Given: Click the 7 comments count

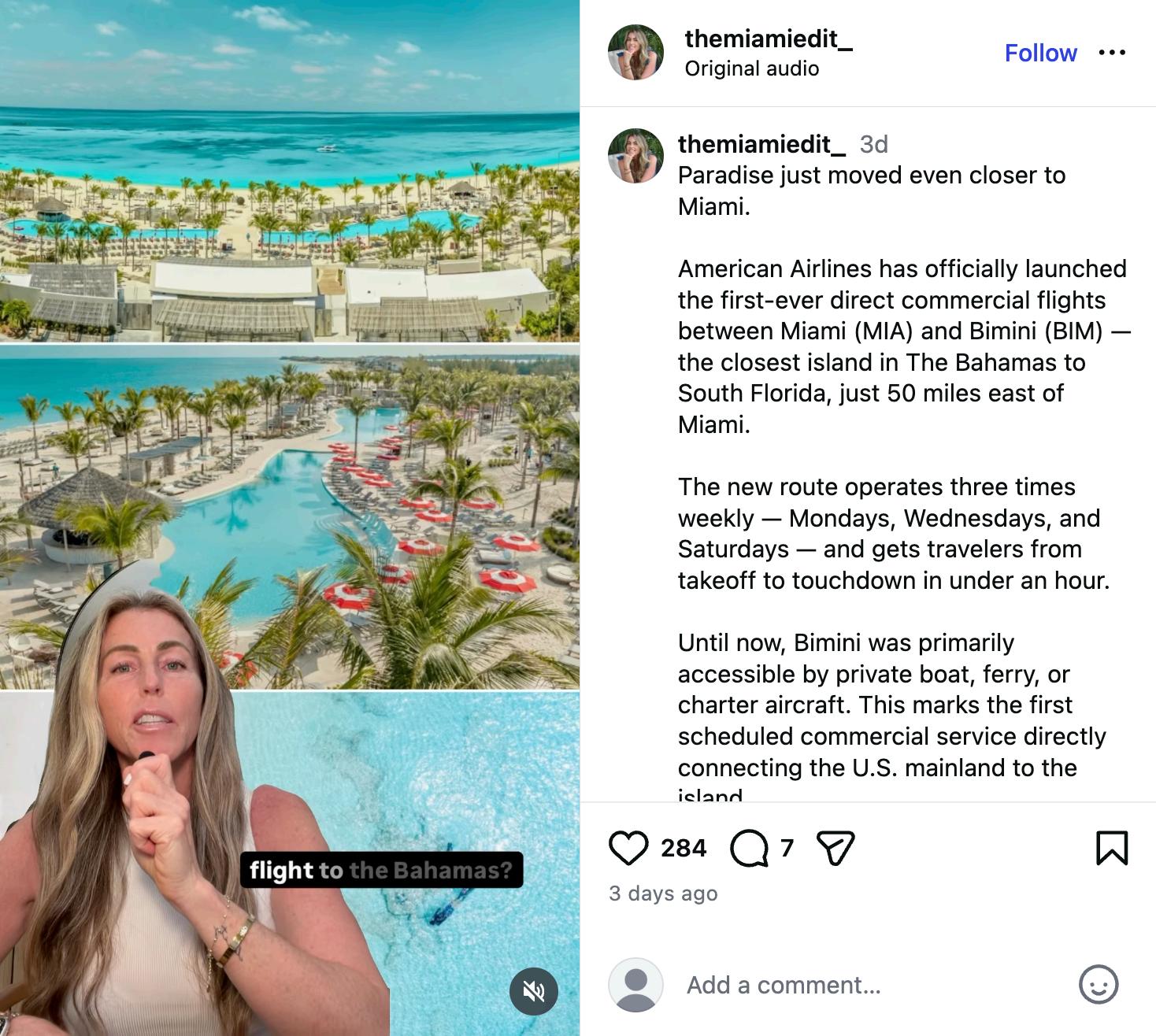Looking at the screenshot, I should 787,848.
